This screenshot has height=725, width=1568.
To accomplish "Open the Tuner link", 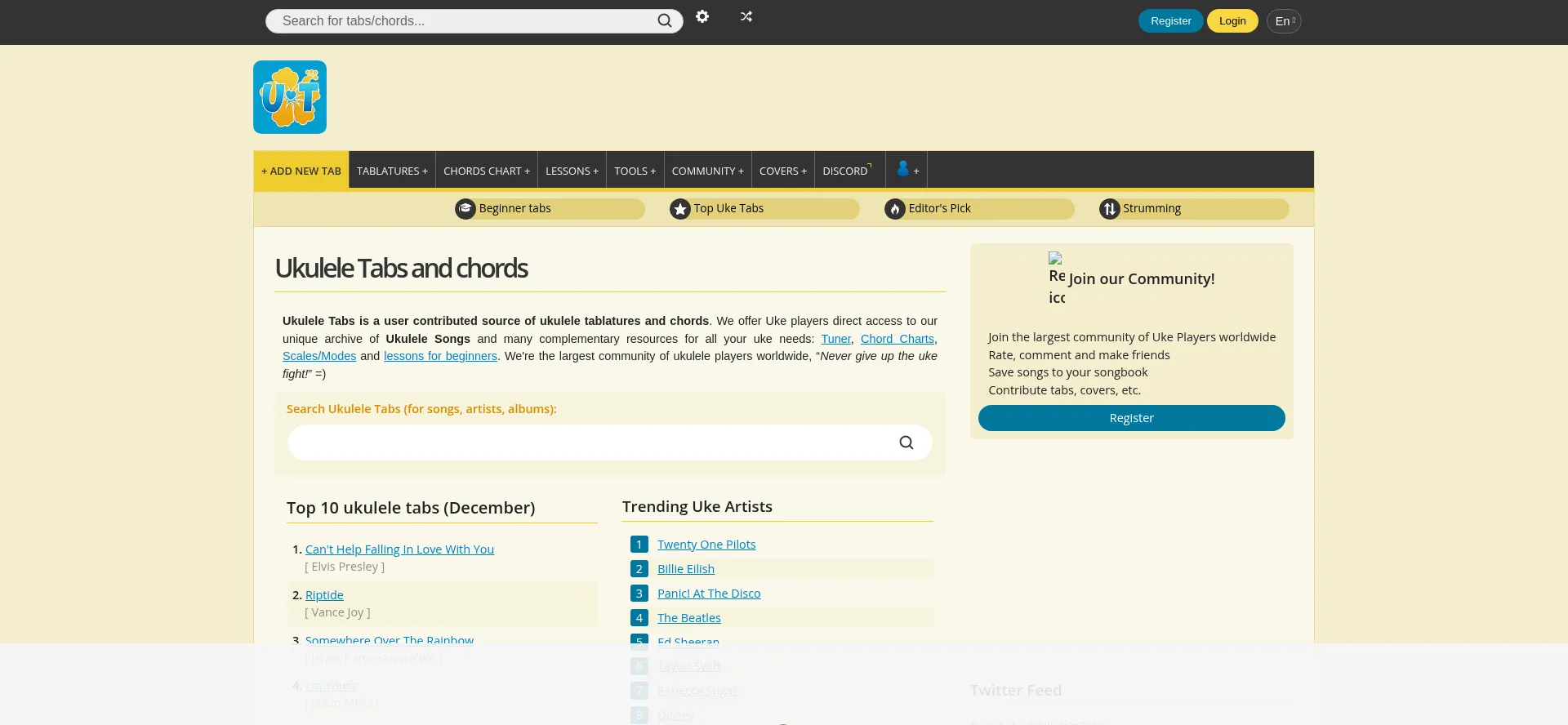I will click(835, 339).
